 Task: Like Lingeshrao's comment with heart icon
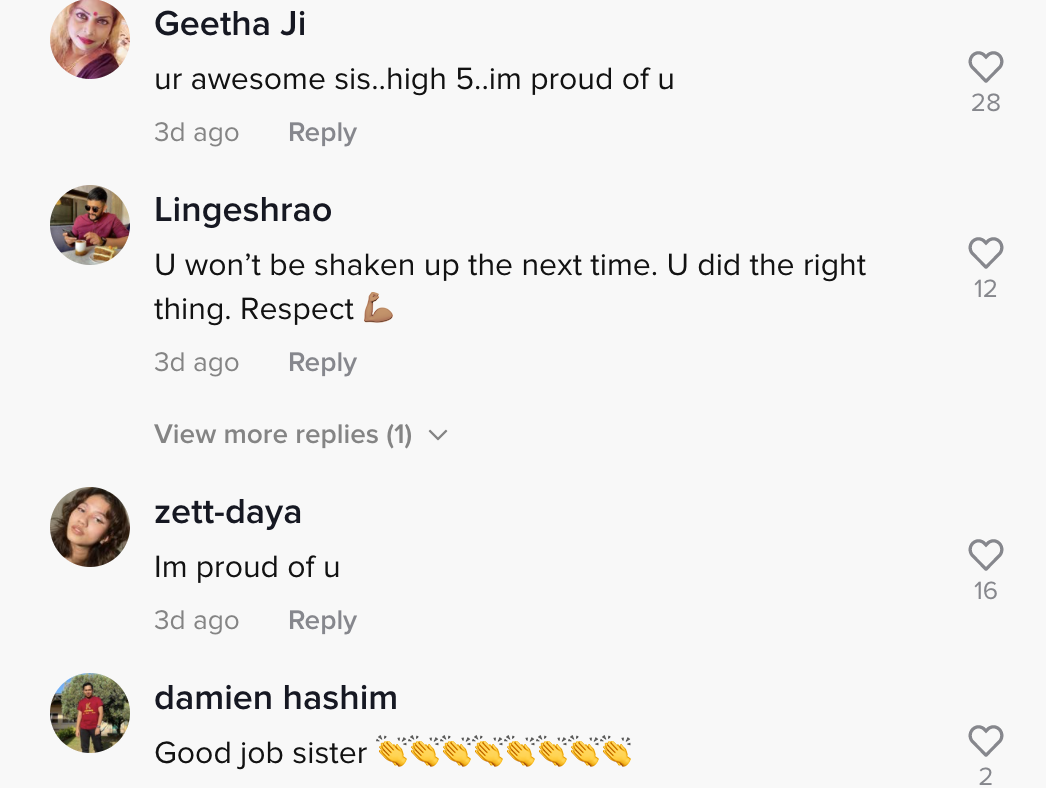[985, 253]
